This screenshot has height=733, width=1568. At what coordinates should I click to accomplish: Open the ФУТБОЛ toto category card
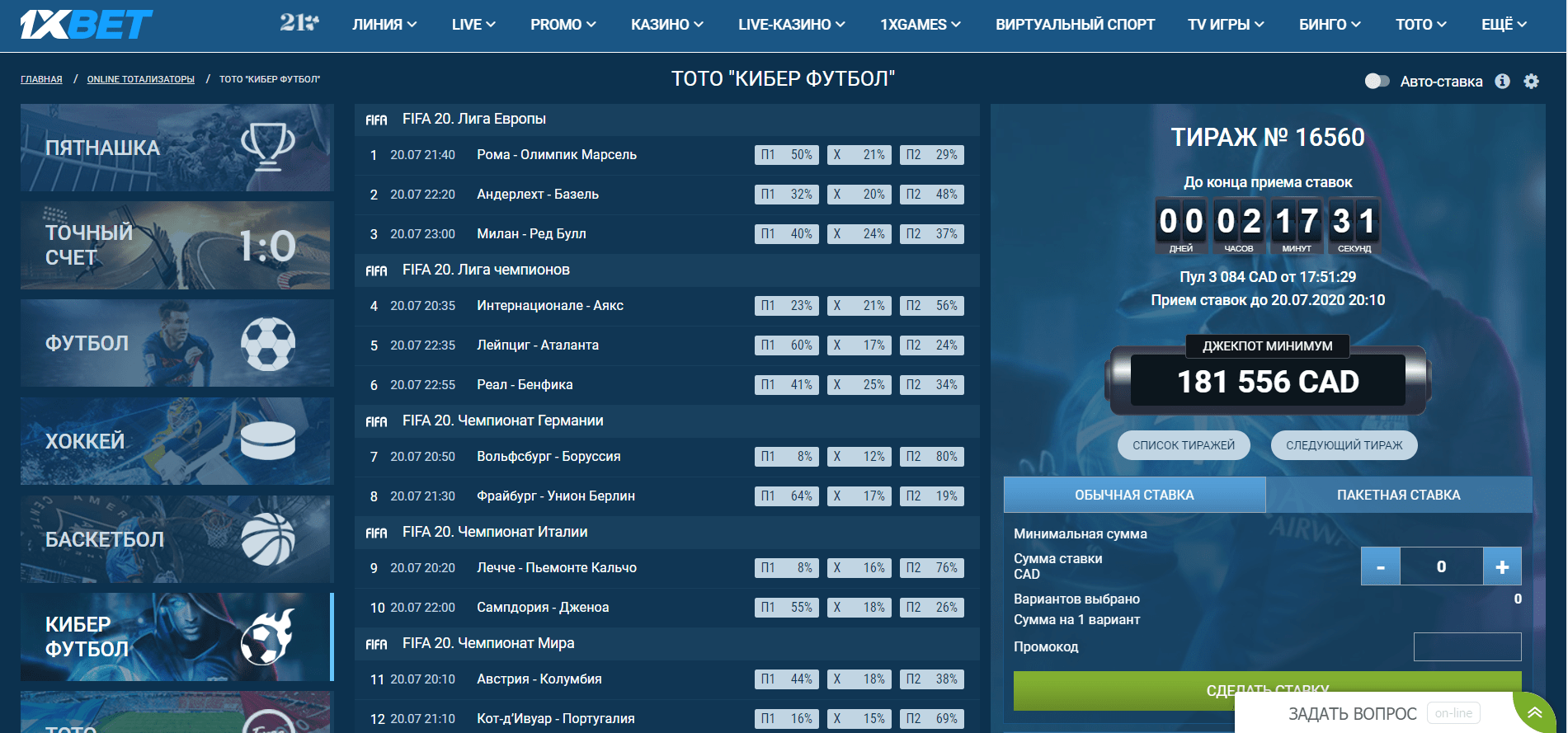(x=177, y=343)
